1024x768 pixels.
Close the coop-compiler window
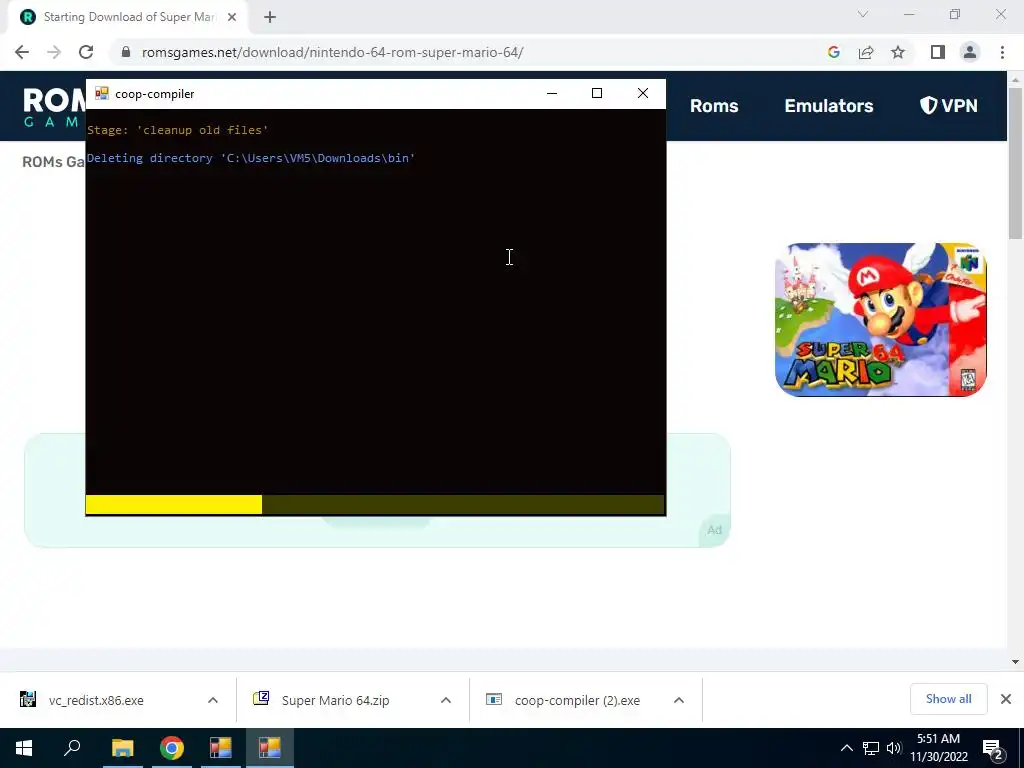click(643, 93)
